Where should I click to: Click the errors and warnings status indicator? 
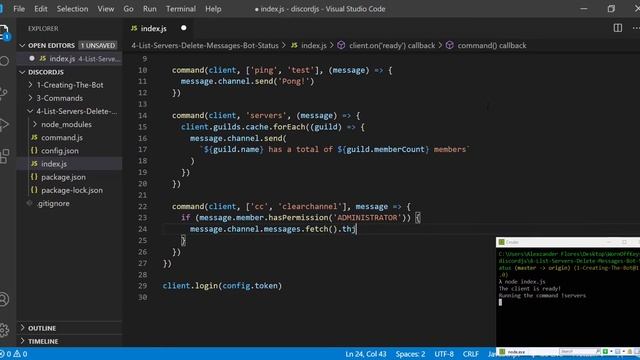pyautogui.click(x=13, y=354)
